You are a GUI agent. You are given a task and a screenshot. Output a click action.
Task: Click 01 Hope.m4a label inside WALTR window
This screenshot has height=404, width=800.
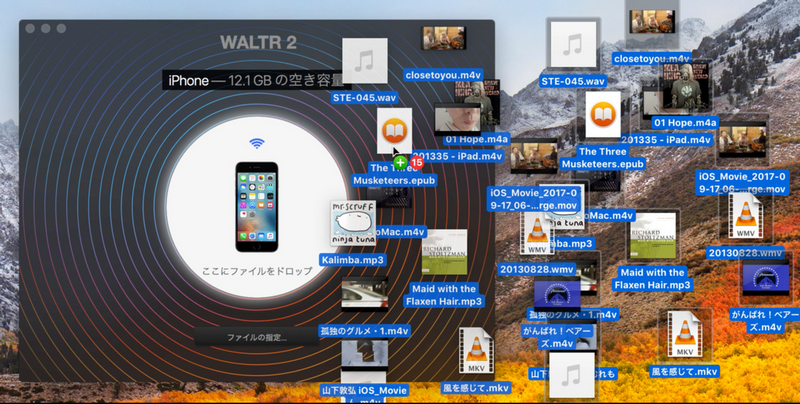coord(477,139)
